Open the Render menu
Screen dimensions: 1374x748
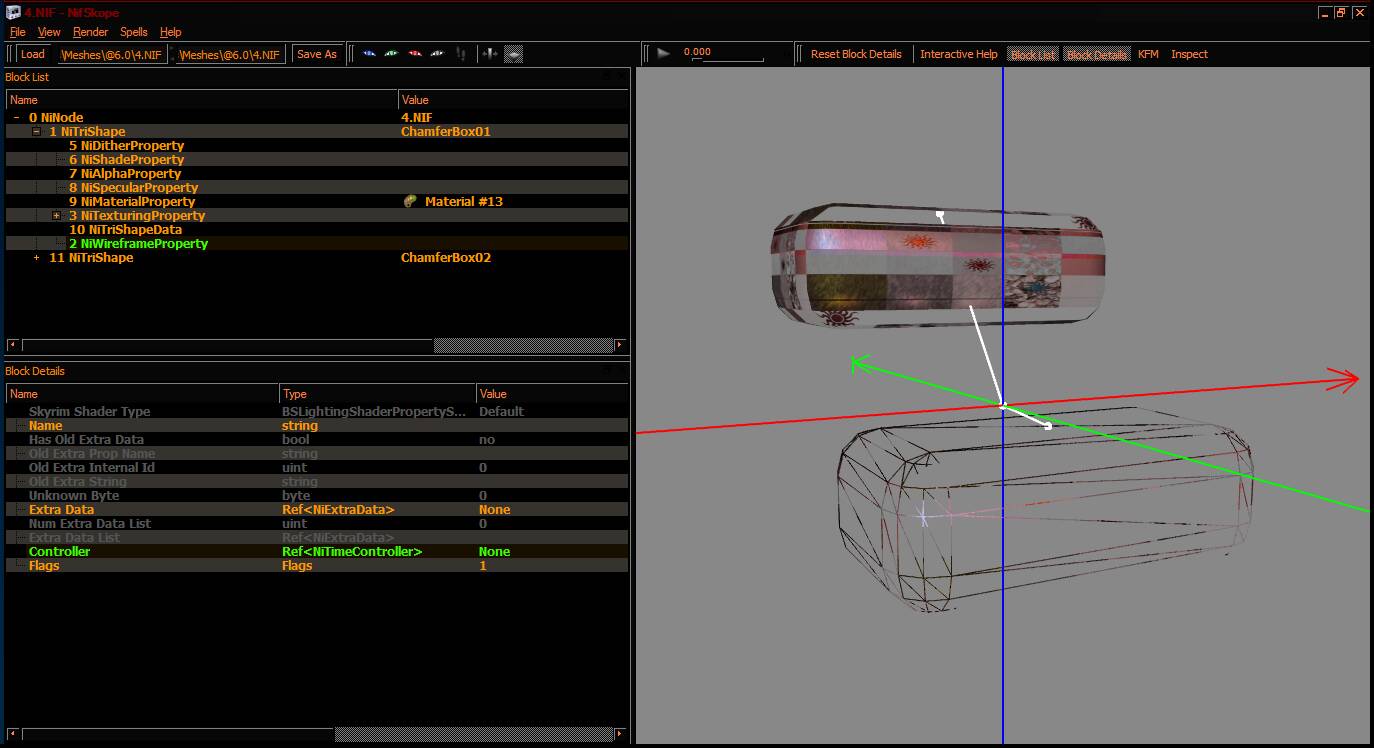90,32
